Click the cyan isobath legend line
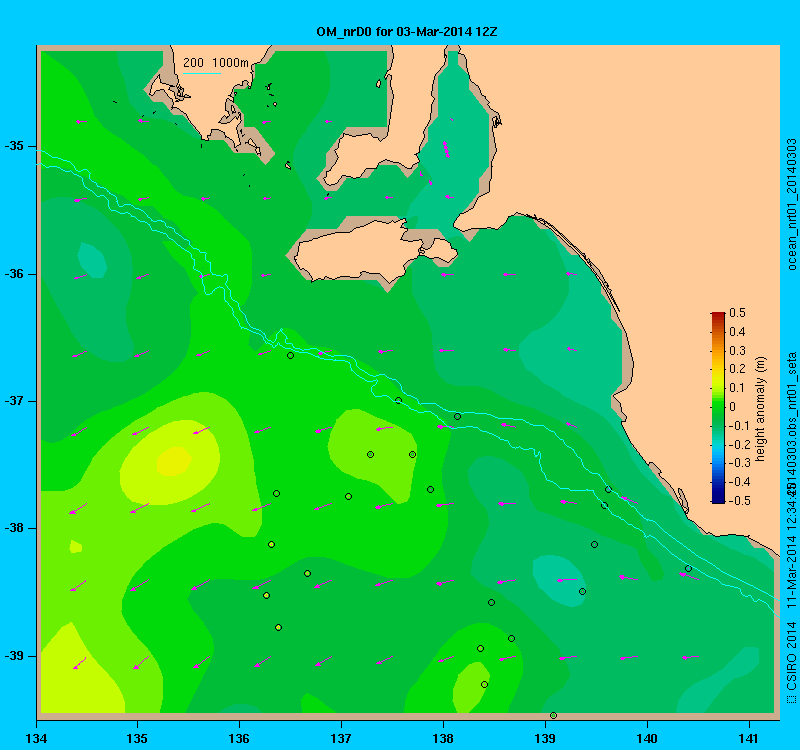This screenshot has width=800, height=750. click(x=202, y=73)
